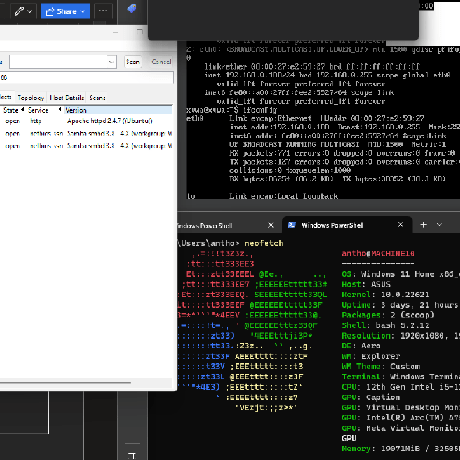The height and width of the screenshot is (460, 460).
Task: Click the ifconfig command line in terminal
Action: (x=232, y=110)
